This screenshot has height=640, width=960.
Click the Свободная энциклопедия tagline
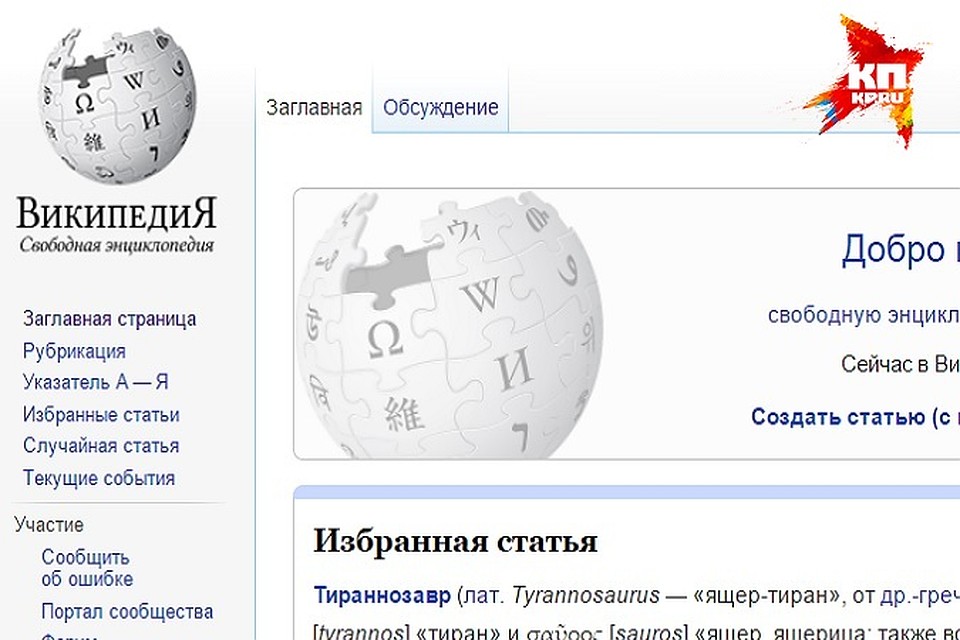point(116,245)
